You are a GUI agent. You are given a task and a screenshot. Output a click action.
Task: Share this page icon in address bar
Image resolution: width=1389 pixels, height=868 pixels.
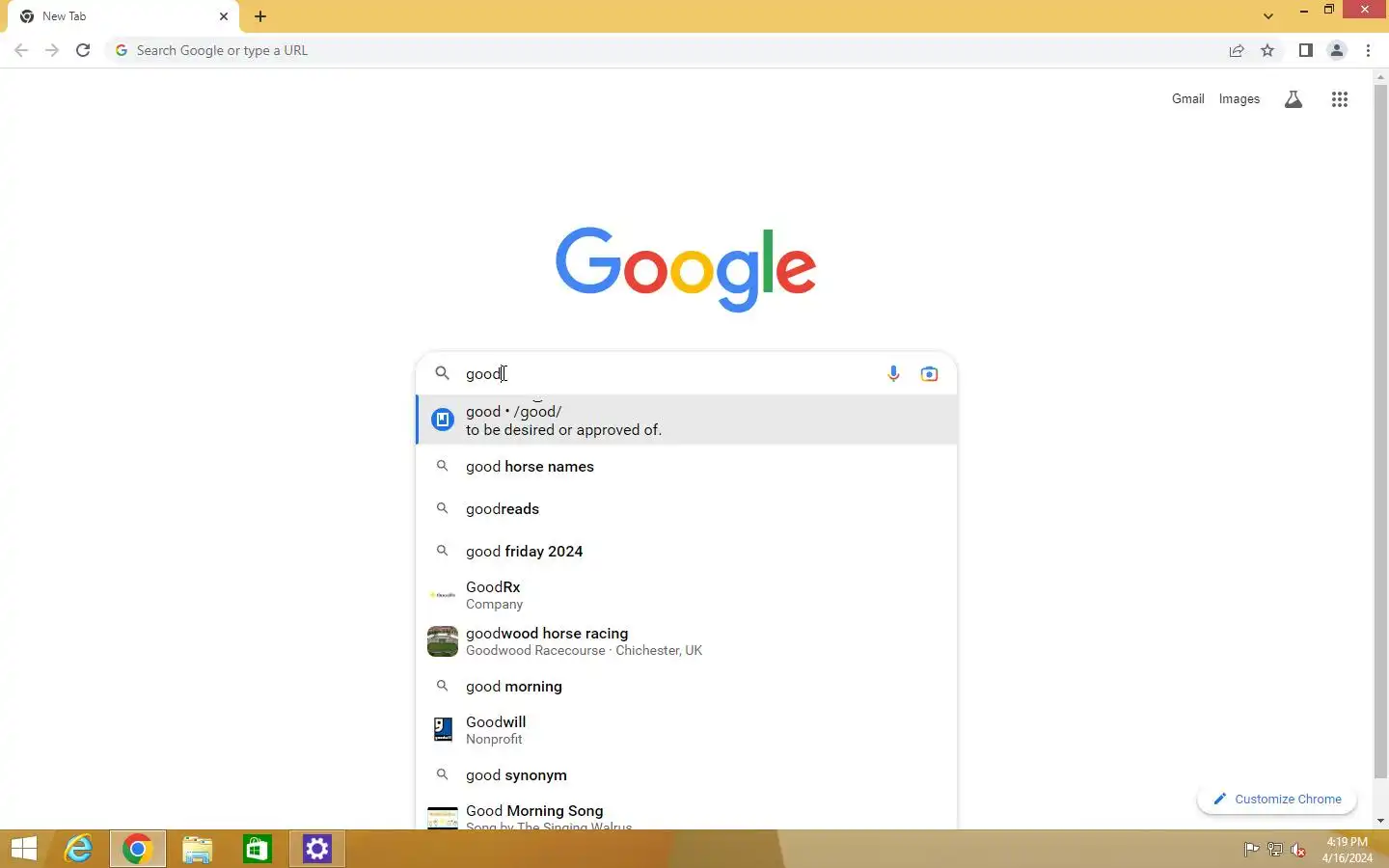pos(1237,51)
